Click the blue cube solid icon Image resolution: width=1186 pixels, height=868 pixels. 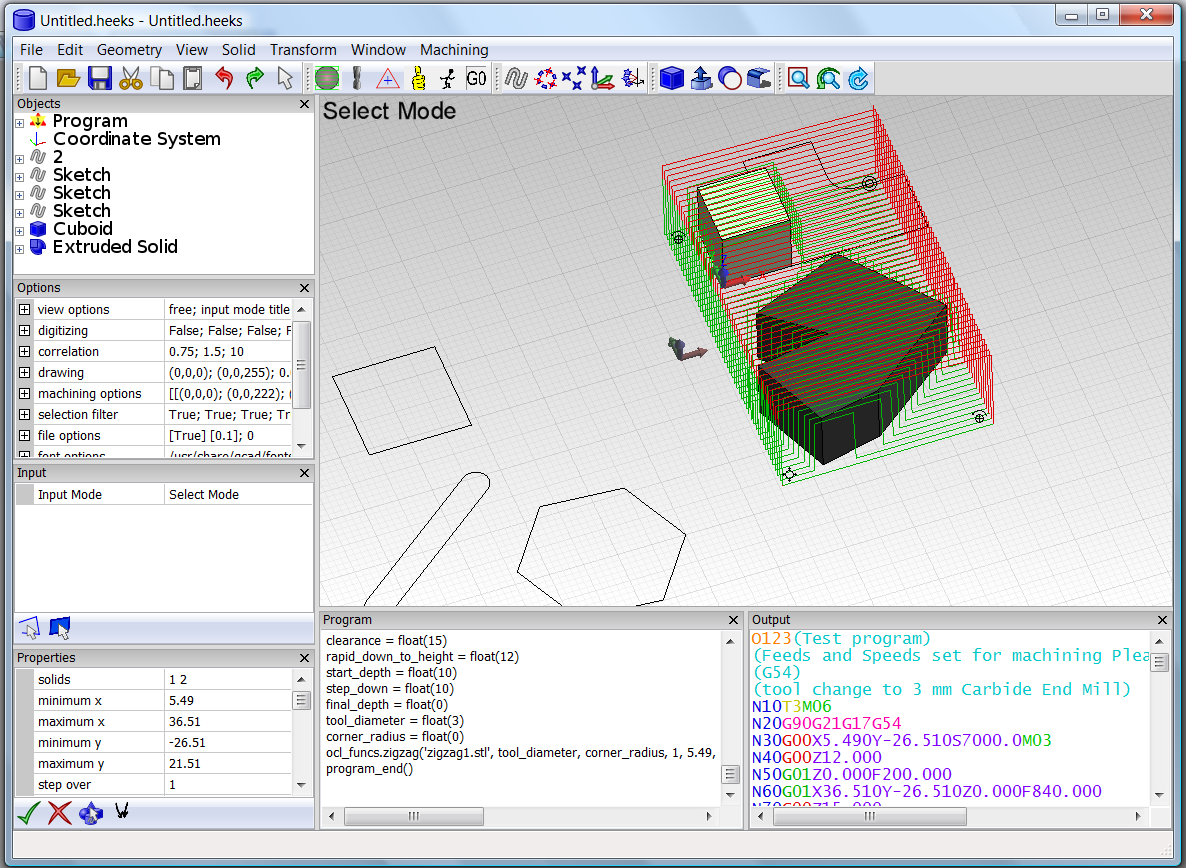coord(672,78)
